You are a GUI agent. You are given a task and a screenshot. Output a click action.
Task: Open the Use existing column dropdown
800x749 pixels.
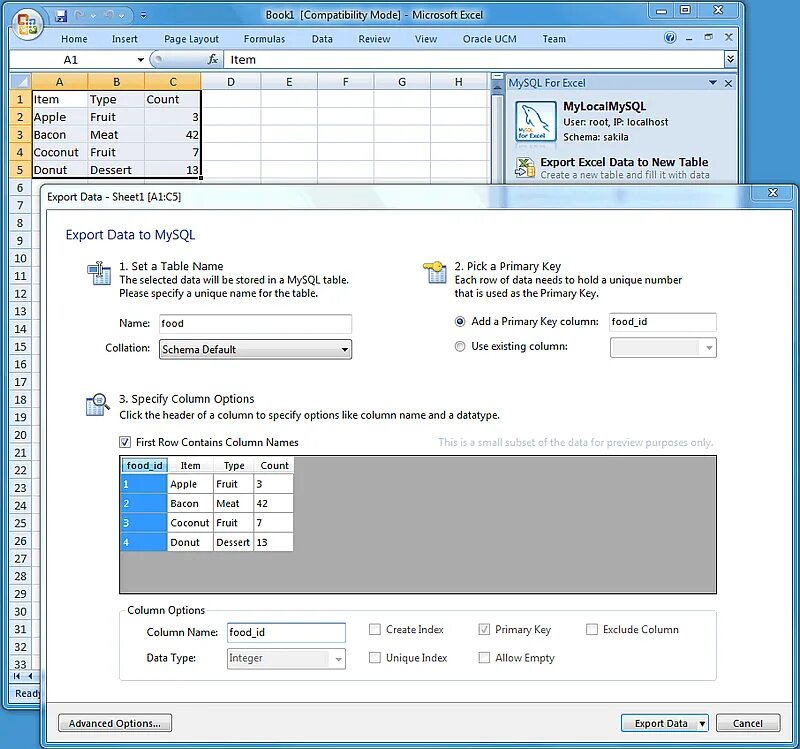663,348
